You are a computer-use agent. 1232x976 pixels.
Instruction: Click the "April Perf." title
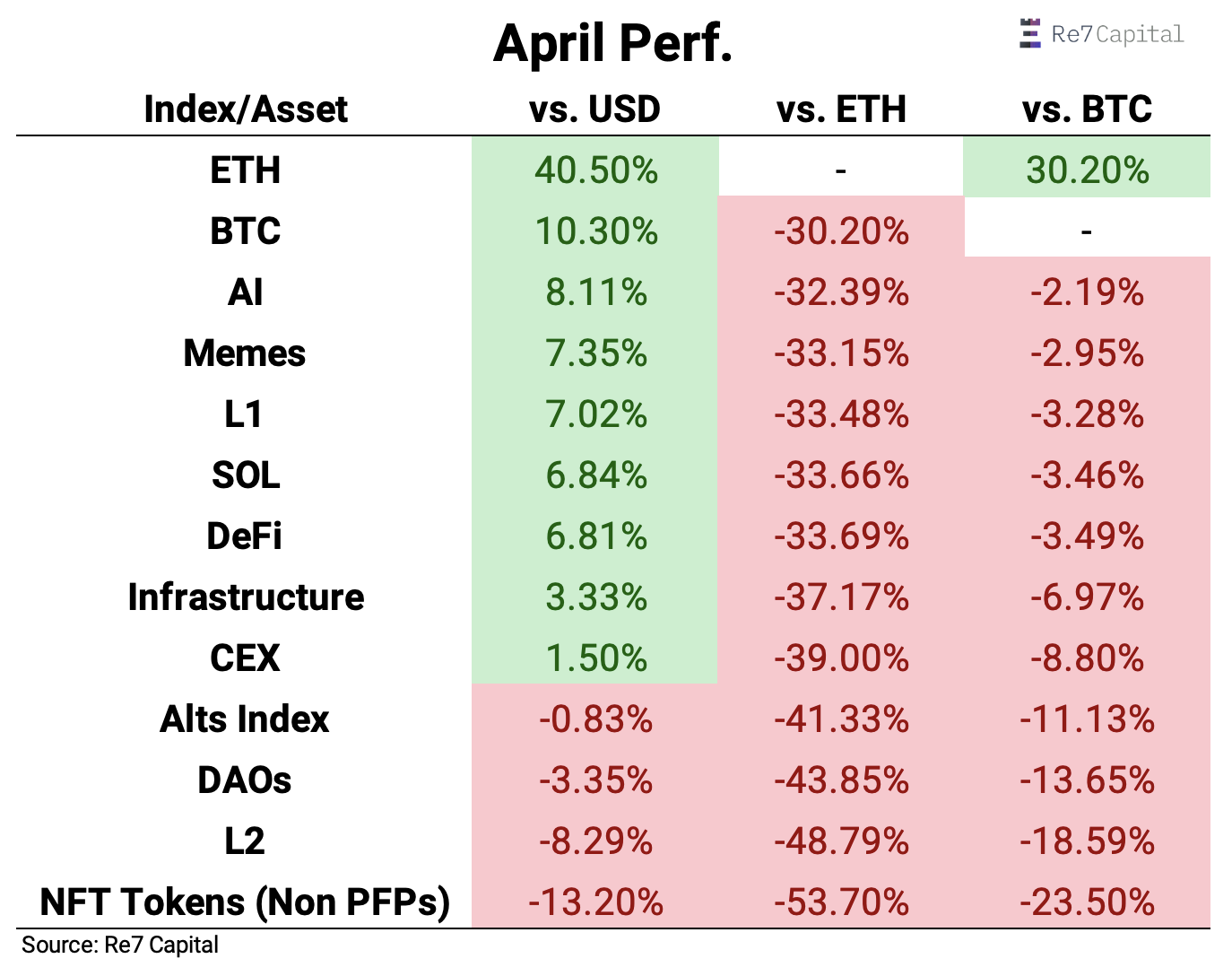pos(613,43)
